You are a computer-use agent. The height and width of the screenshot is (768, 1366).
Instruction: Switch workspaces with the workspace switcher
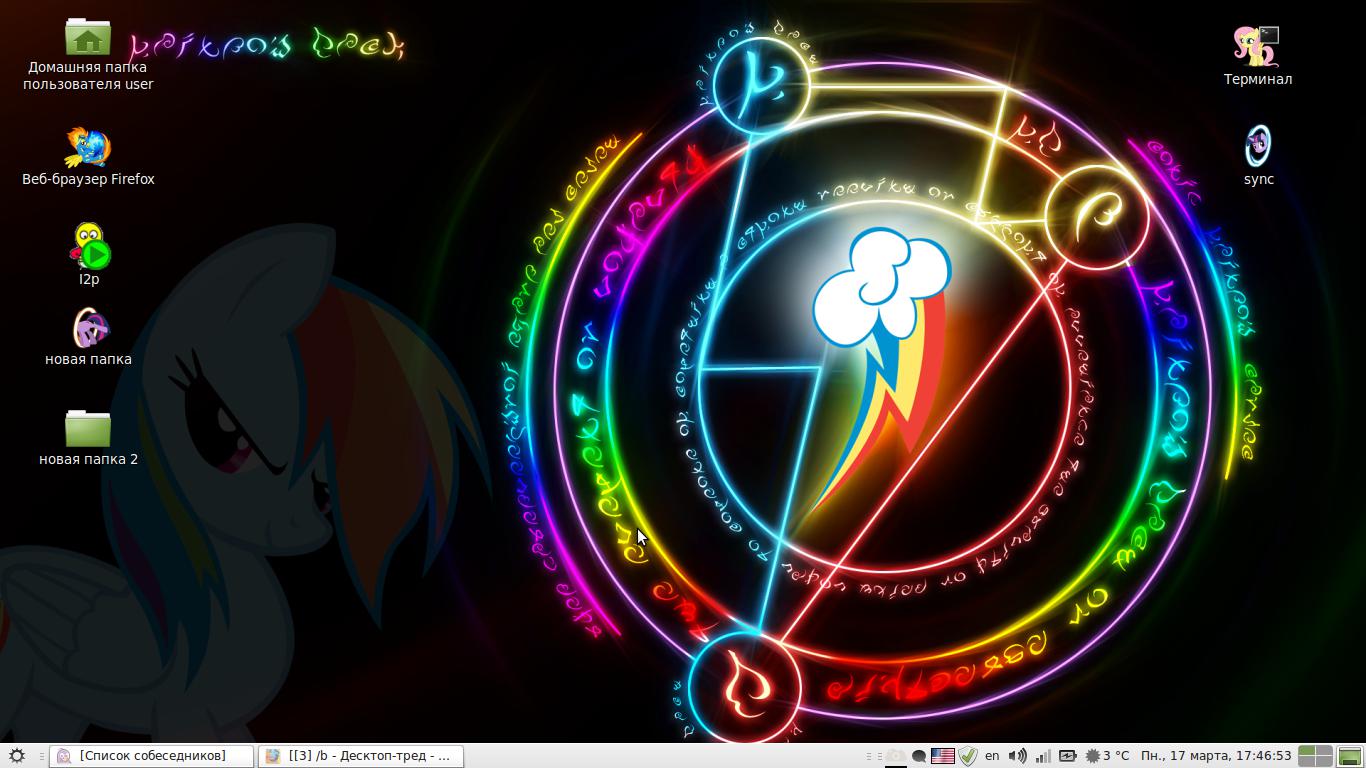1315,756
